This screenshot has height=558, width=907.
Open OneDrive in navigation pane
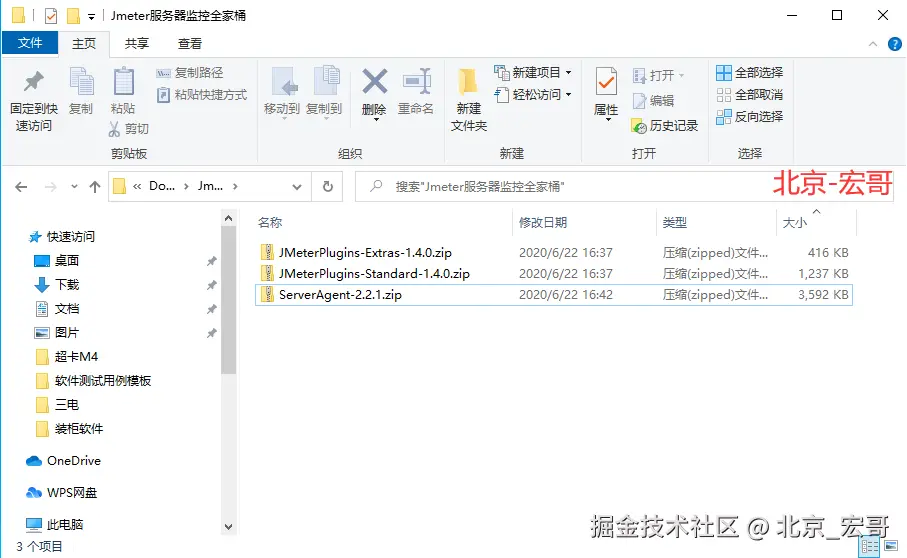(x=73, y=461)
